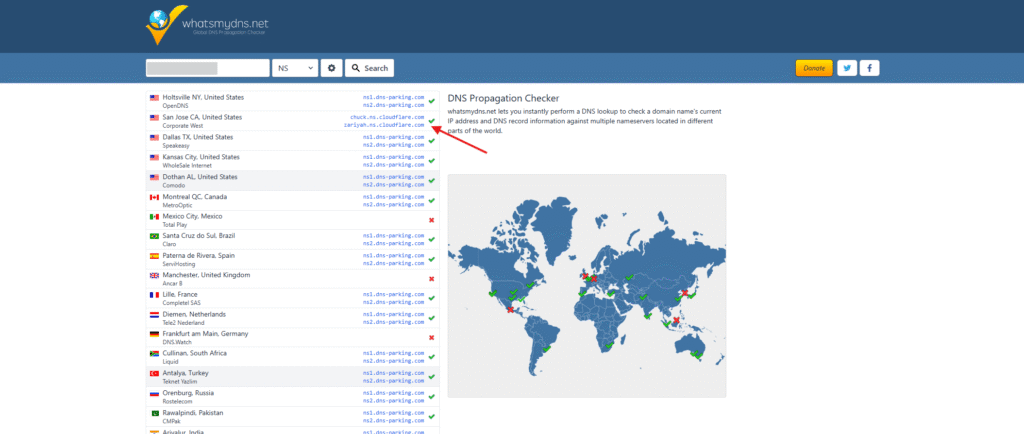Click the Corporate West provider label
The width and height of the screenshot is (1024, 434).
pos(182,125)
